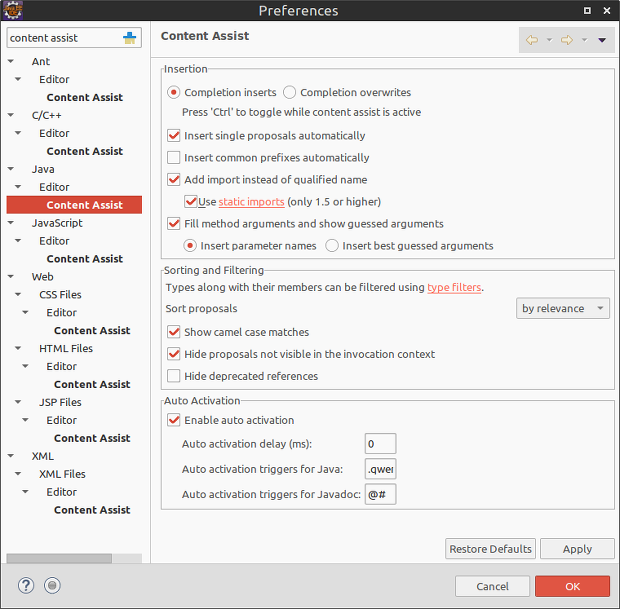Open the type filters link

tap(454, 287)
